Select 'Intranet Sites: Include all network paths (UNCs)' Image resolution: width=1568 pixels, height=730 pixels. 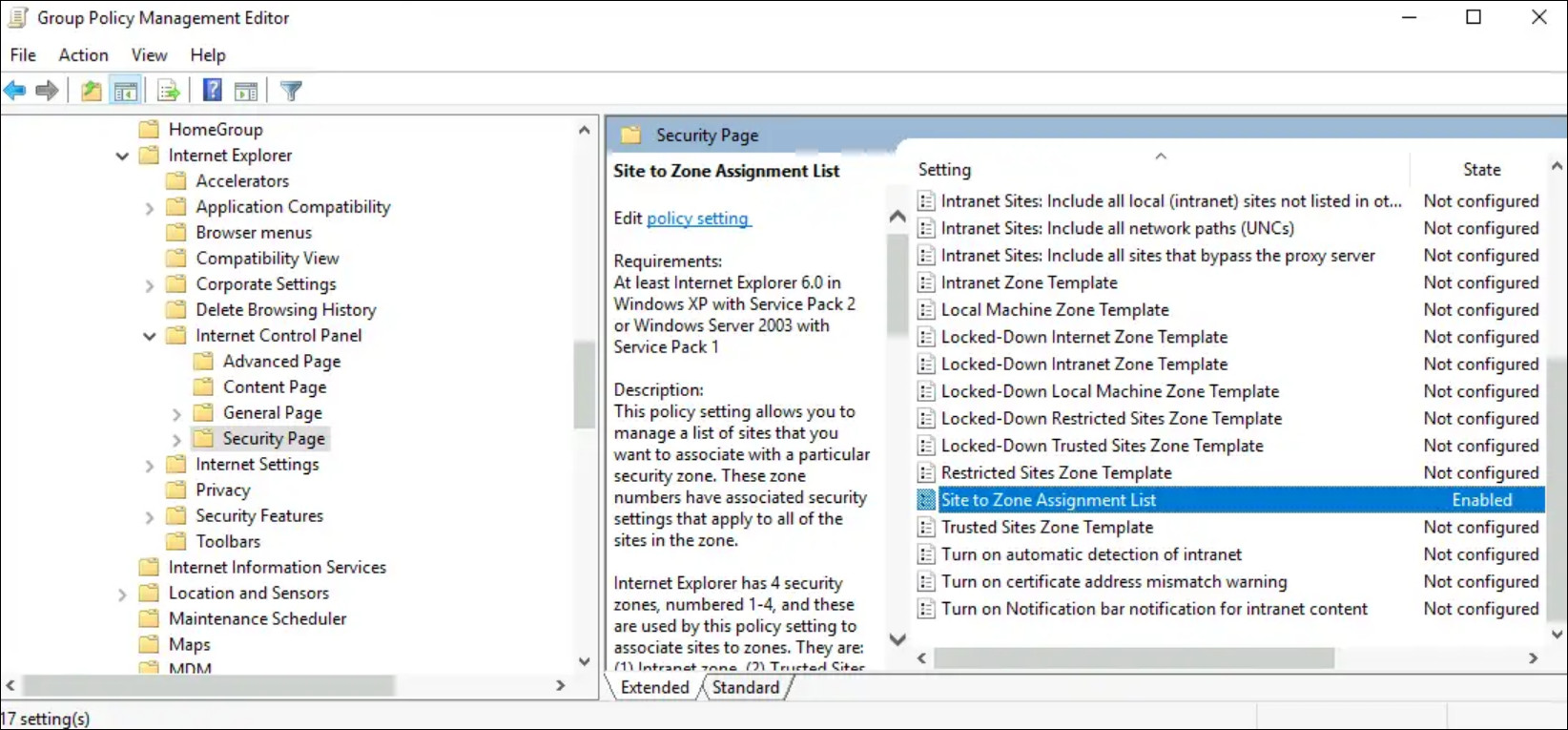(x=1118, y=228)
